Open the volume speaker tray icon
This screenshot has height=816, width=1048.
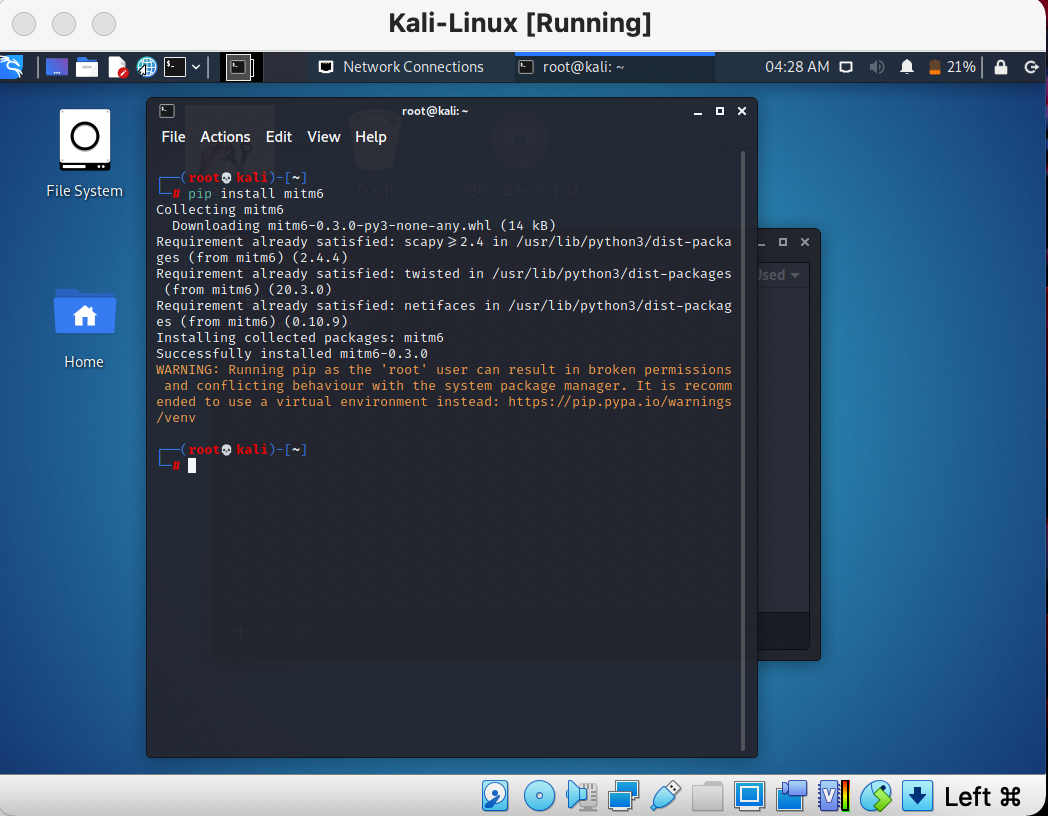click(x=877, y=67)
